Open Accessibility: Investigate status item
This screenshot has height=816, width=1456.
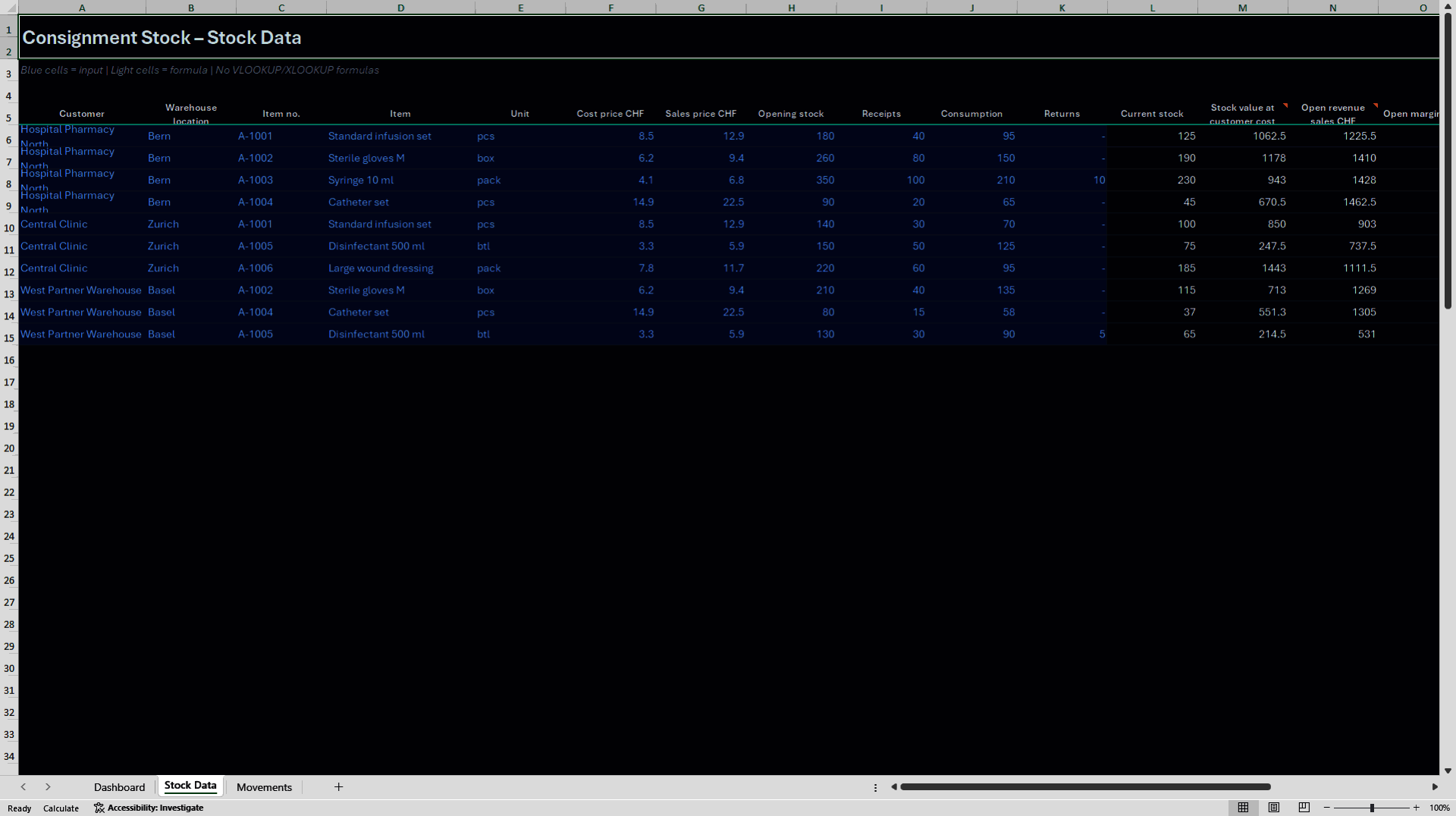pos(149,808)
